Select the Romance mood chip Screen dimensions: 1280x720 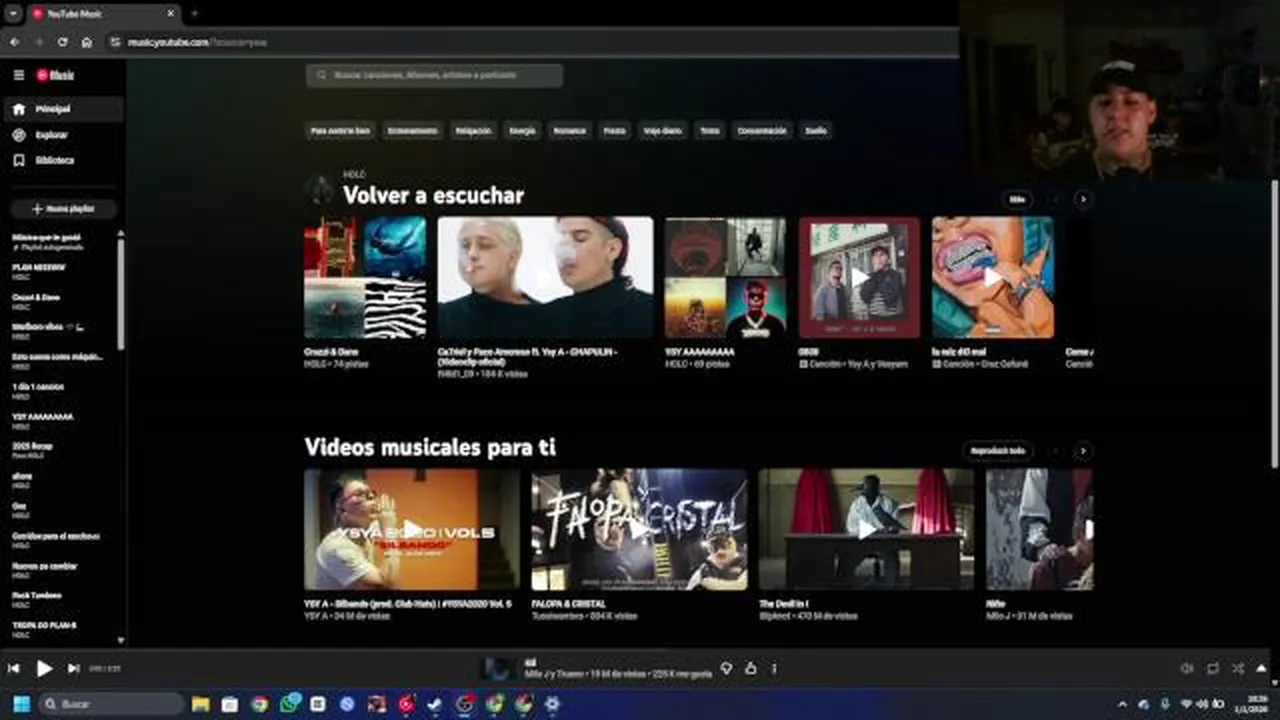pos(569,131)
